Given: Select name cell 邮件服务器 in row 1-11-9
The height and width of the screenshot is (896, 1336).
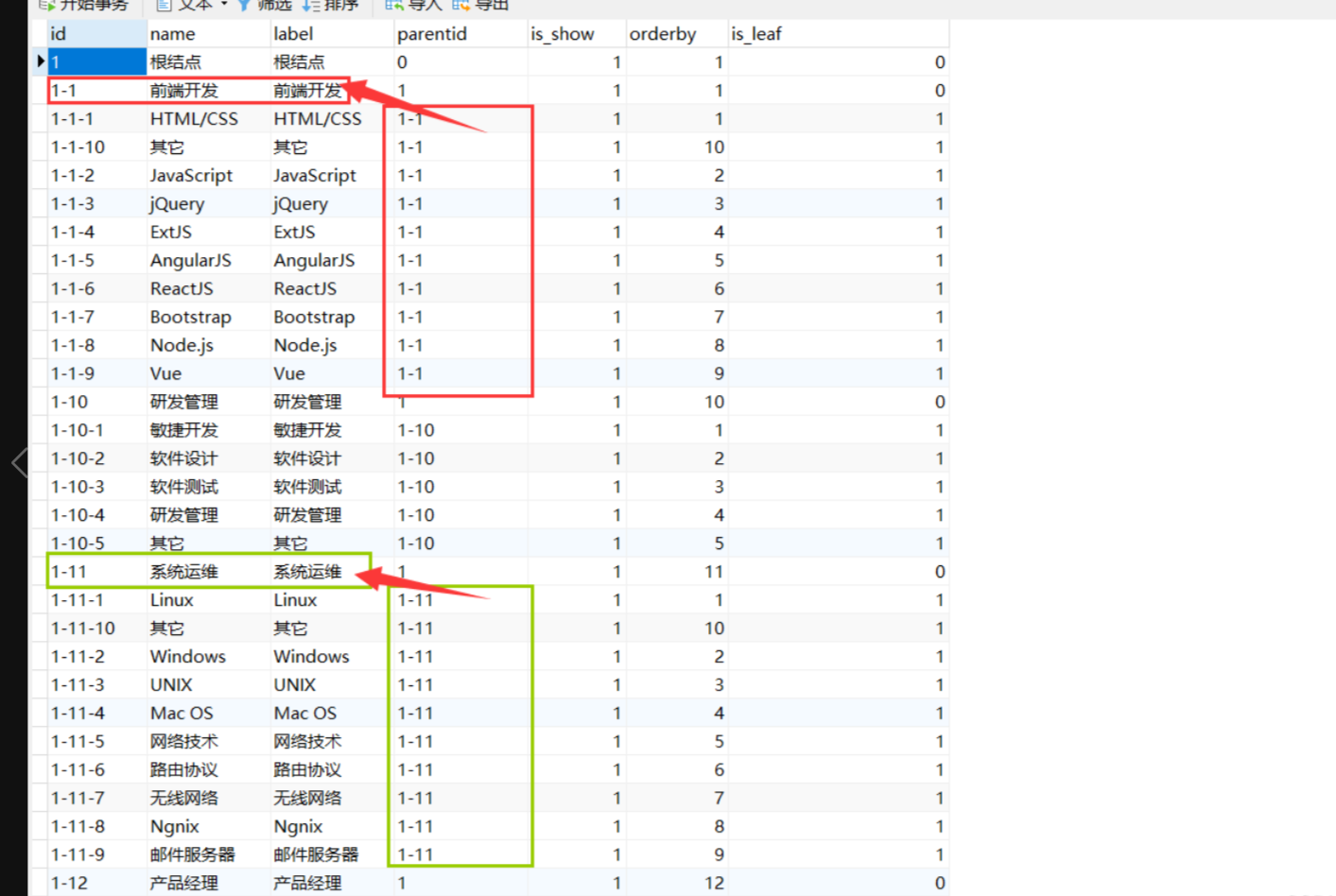Looking at the screenshot, I should coord(208,856).
